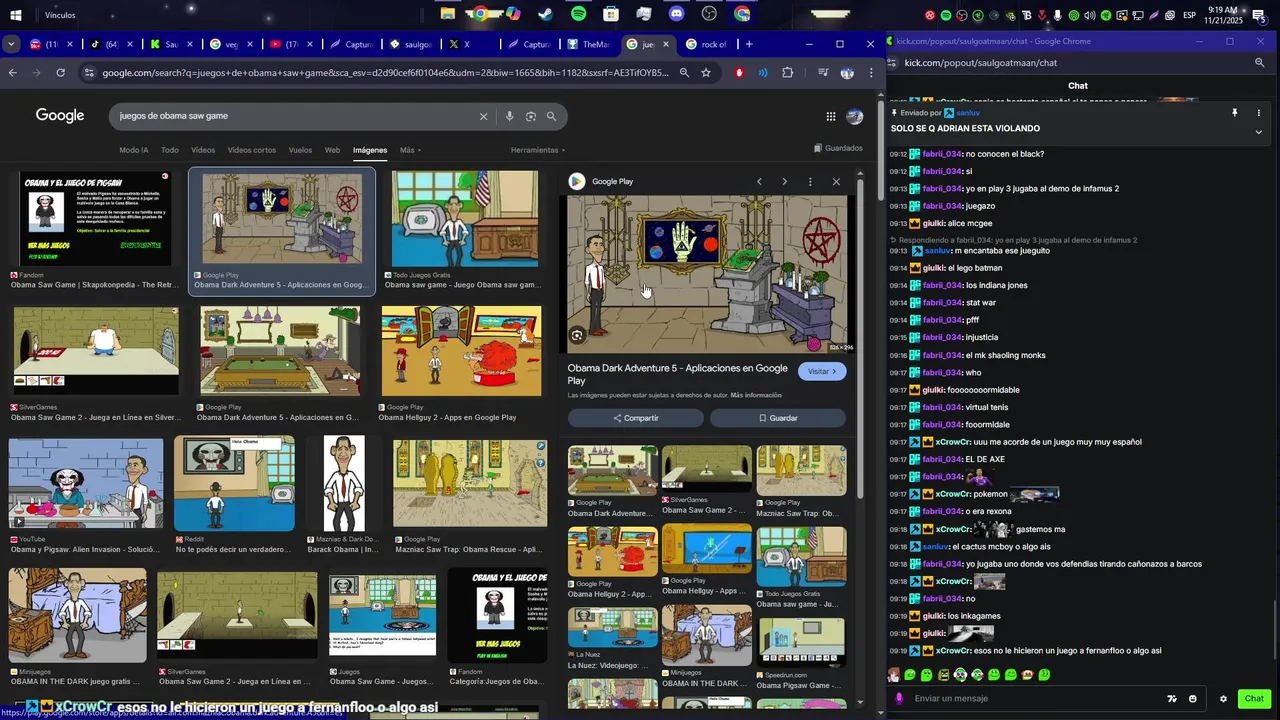Image resolution: width=1280 pixels, height=720 pixels.
Task: Open Guardados saved items link
Action: click(x=838, y=148)
